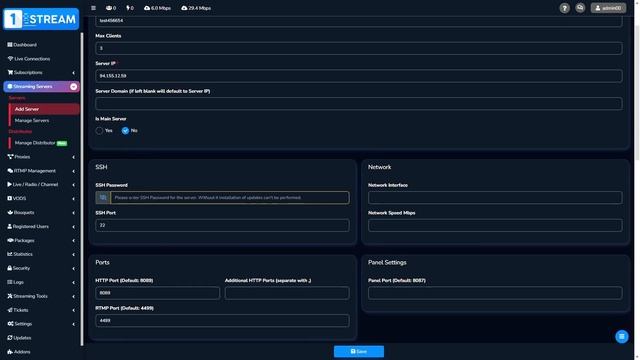Image resolution: width=640 pixels, height=360 pixels.
Task: Click into the SSH Password field
Action: [x=230, y=198]
